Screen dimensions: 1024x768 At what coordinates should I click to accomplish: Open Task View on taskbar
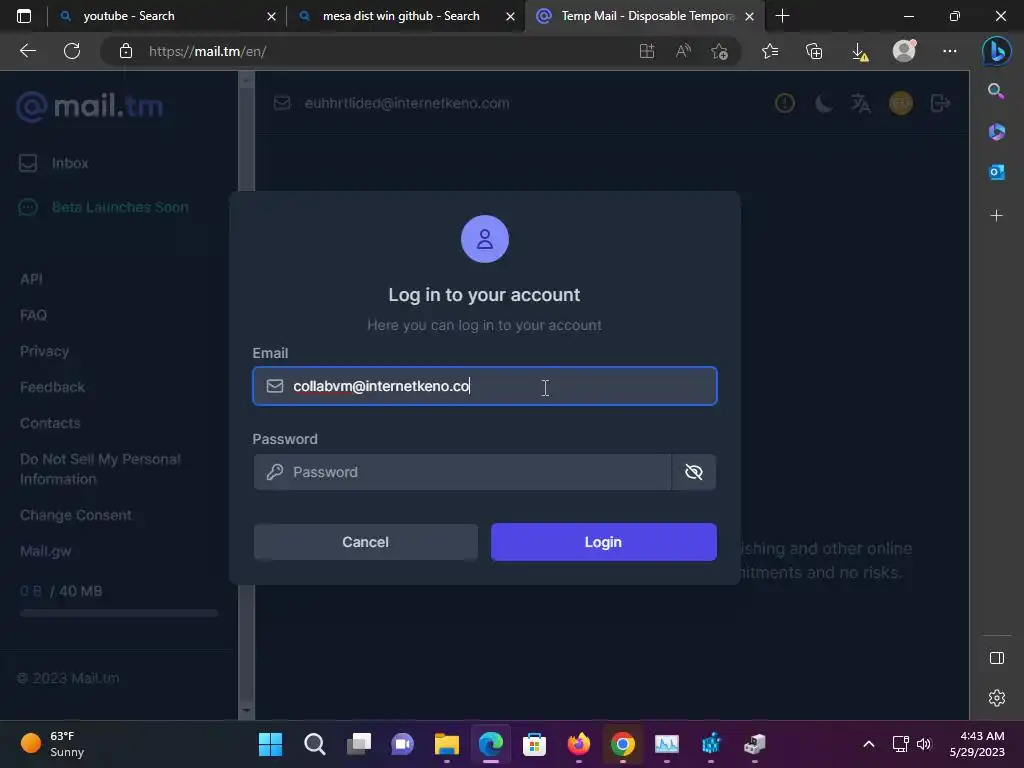tap(359, 744)
